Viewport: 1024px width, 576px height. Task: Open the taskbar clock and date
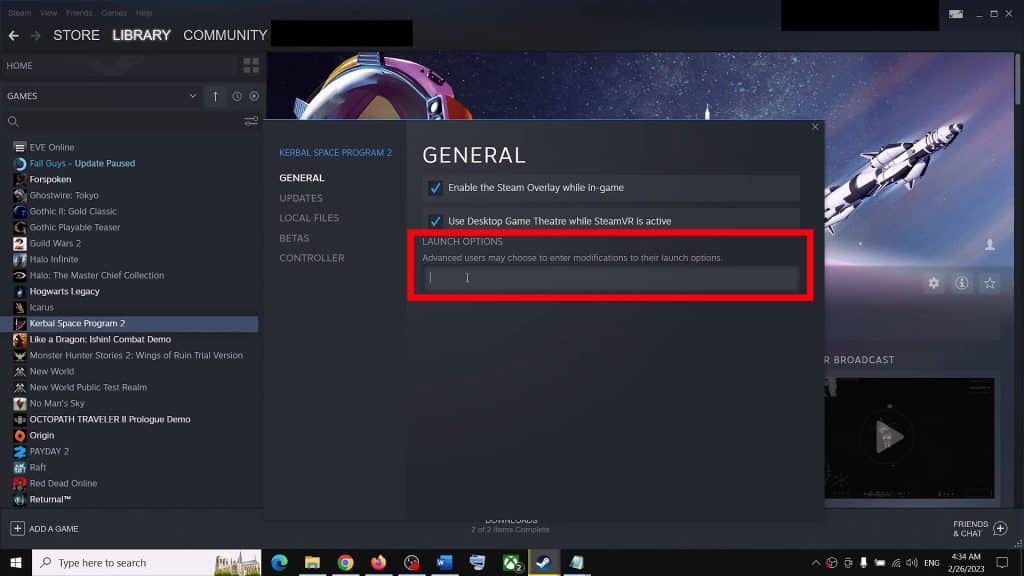[967, 562]
